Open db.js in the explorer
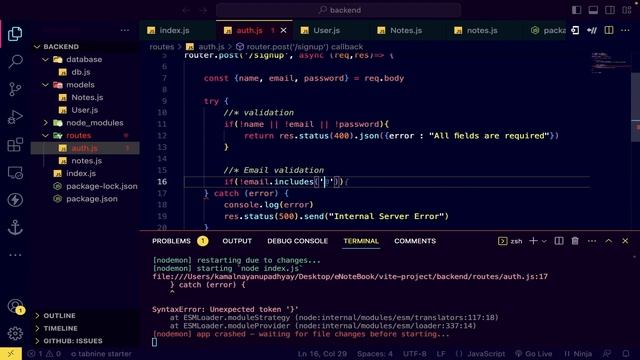This screenshot has height=360, width=640. (80, 72)
